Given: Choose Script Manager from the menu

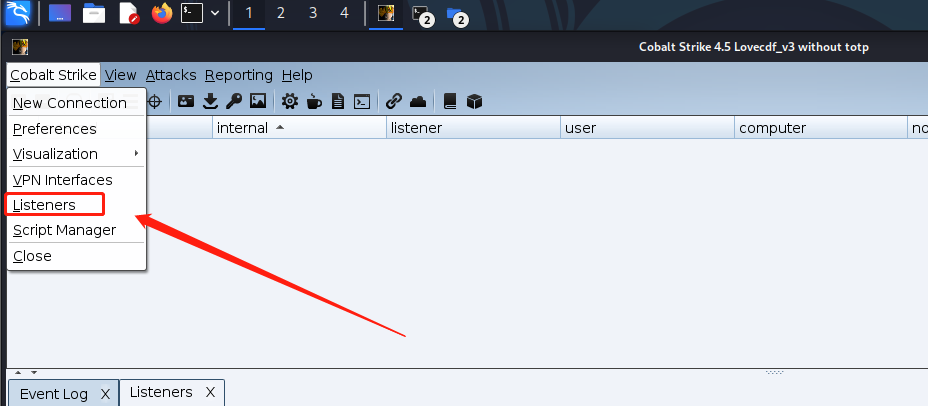Looking at the screenshot, I should point(76,230).
